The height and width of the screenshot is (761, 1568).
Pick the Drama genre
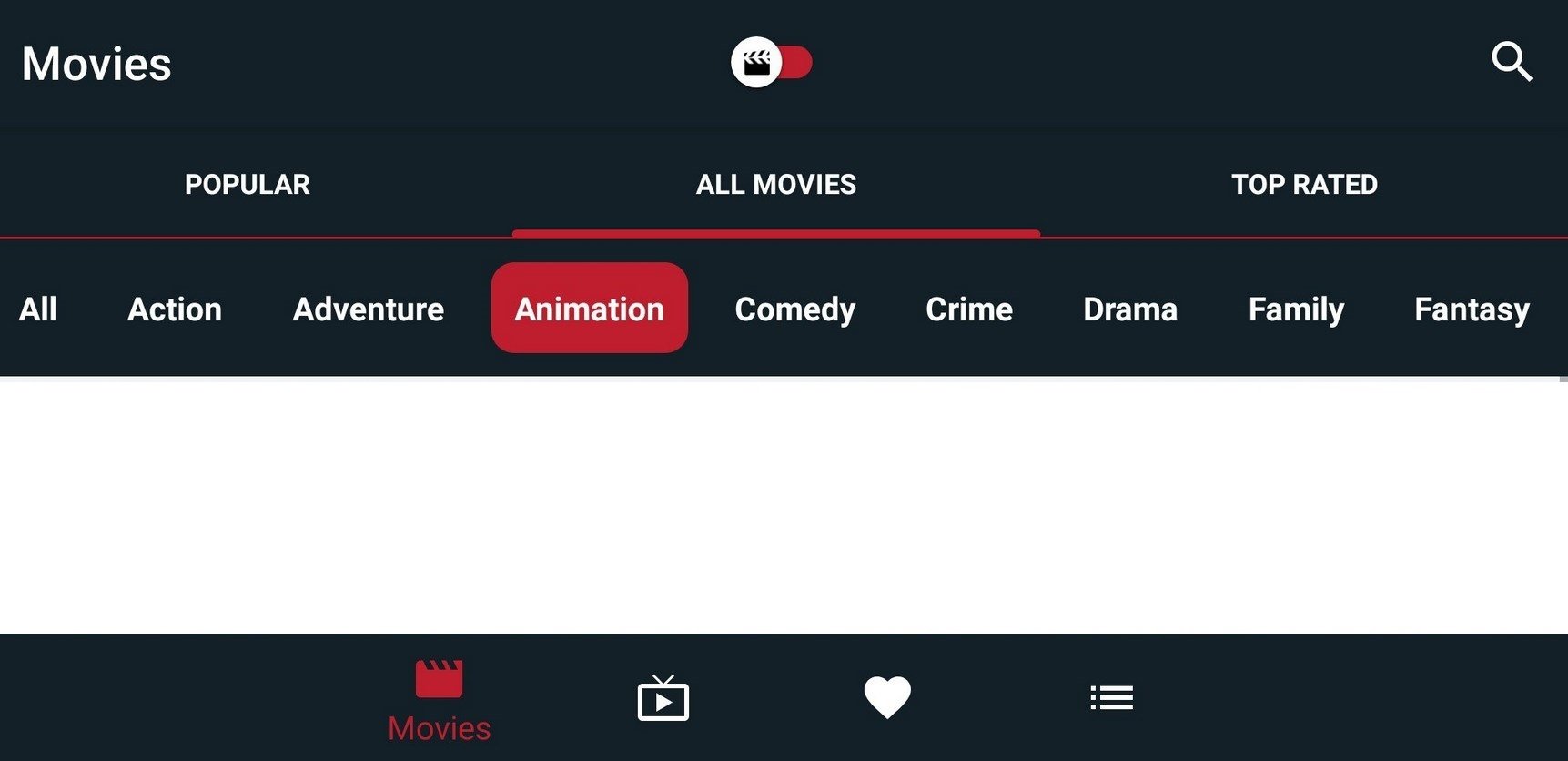(x=1130, y=309)
